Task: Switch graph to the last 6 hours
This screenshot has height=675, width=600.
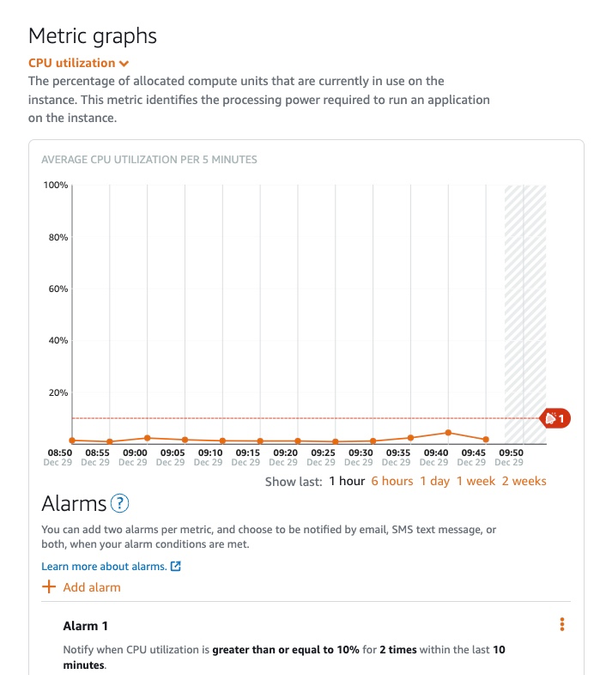Action: click(391, 481)
